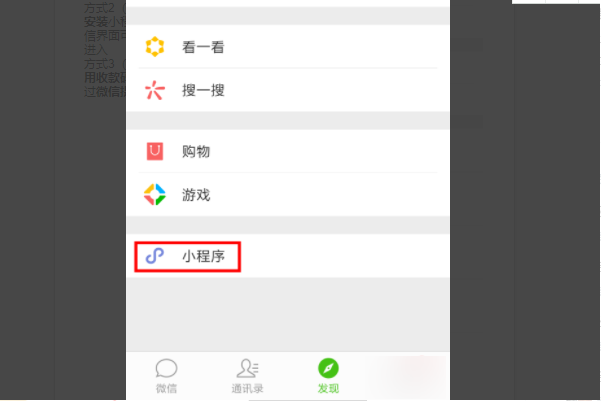Screen dimensions: 601x401
Task: Select the 通讯录 contacts person icon
Action: tap(247, 368)
